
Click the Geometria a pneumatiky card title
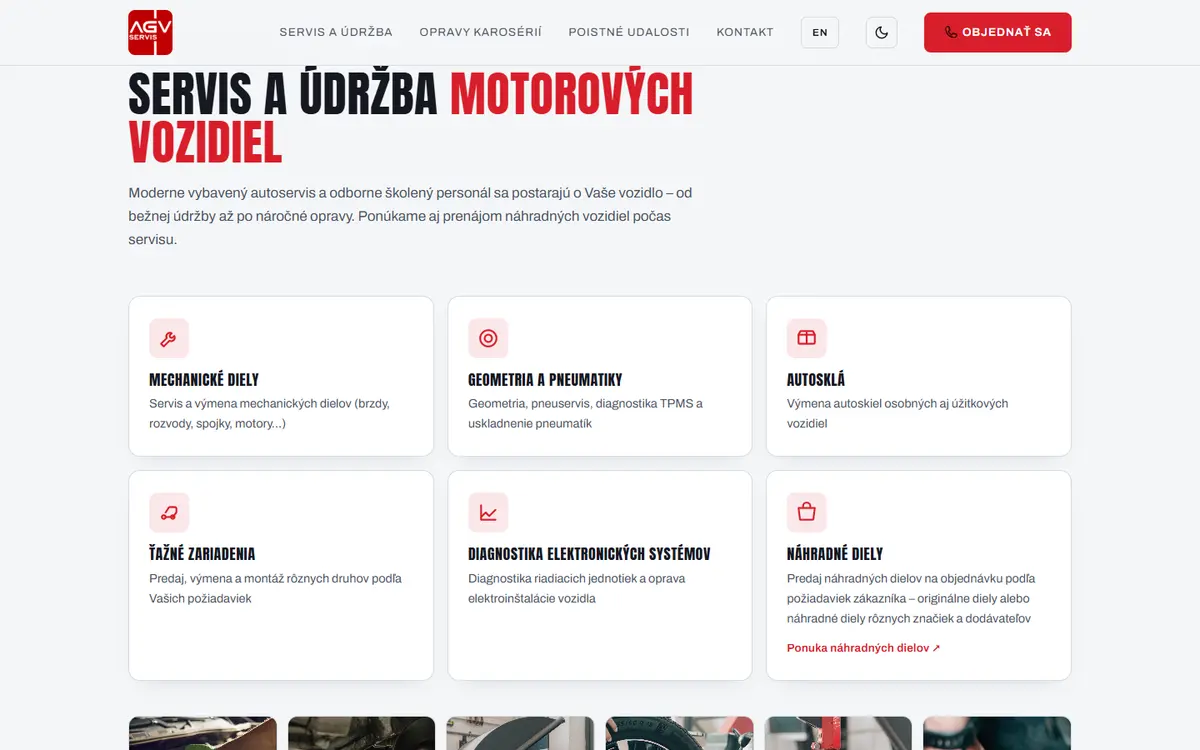click(x=545, y=380)
